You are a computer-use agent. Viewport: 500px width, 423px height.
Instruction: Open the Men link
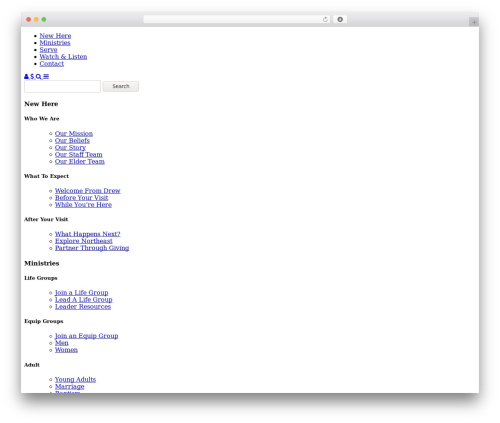pyautogui.click(x=62, y=343)
